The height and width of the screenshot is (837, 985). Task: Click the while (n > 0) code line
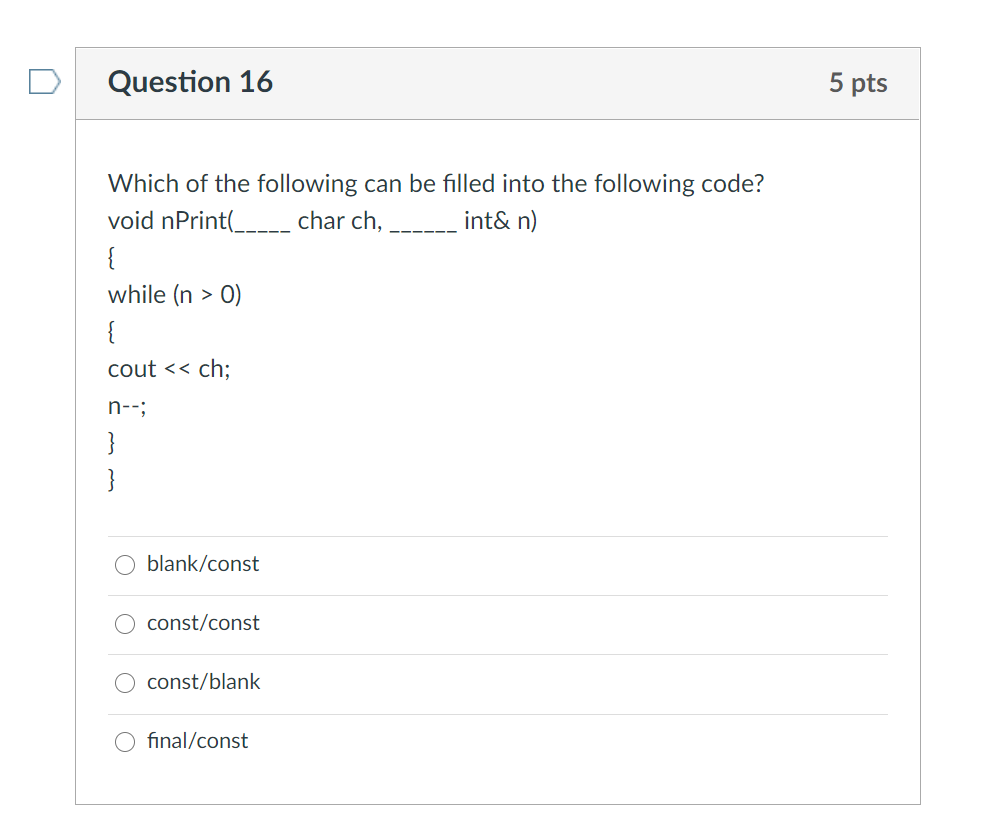pos(175,295)
